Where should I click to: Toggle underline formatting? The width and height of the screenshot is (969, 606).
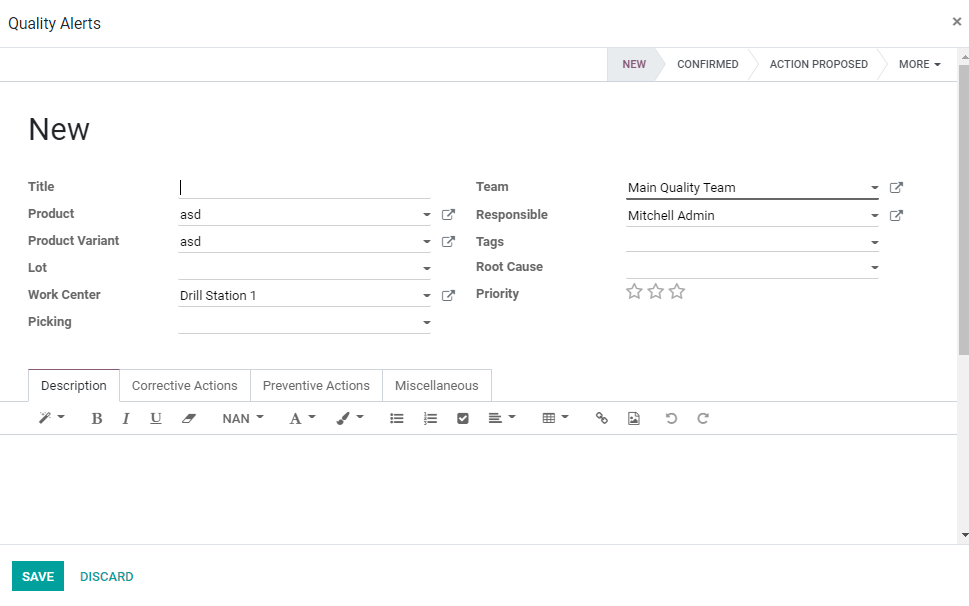[x=156, y=418]
